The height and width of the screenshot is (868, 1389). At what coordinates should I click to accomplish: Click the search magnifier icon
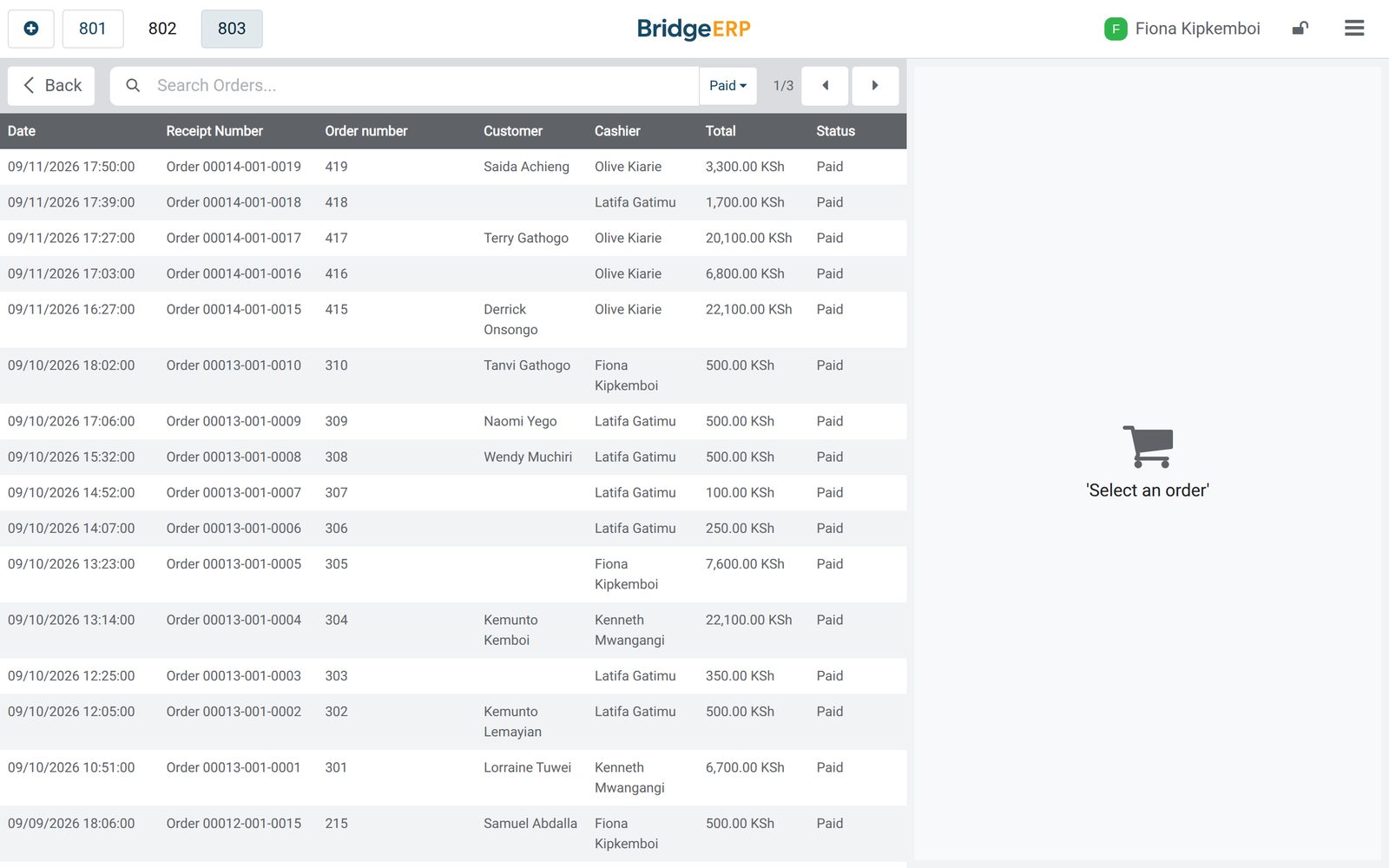(133, 86)
